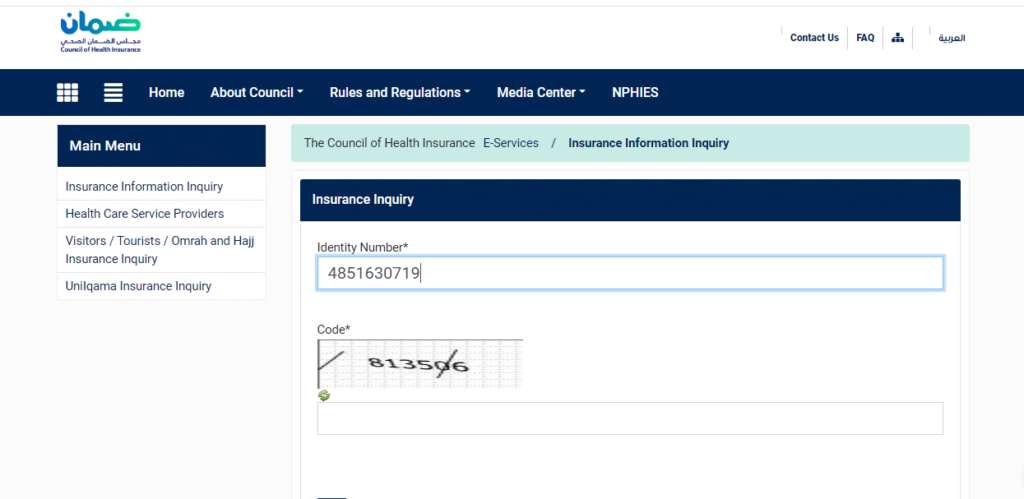Switch language to Arabic
Screen dimensions: 1024x499
click(951, 38)
